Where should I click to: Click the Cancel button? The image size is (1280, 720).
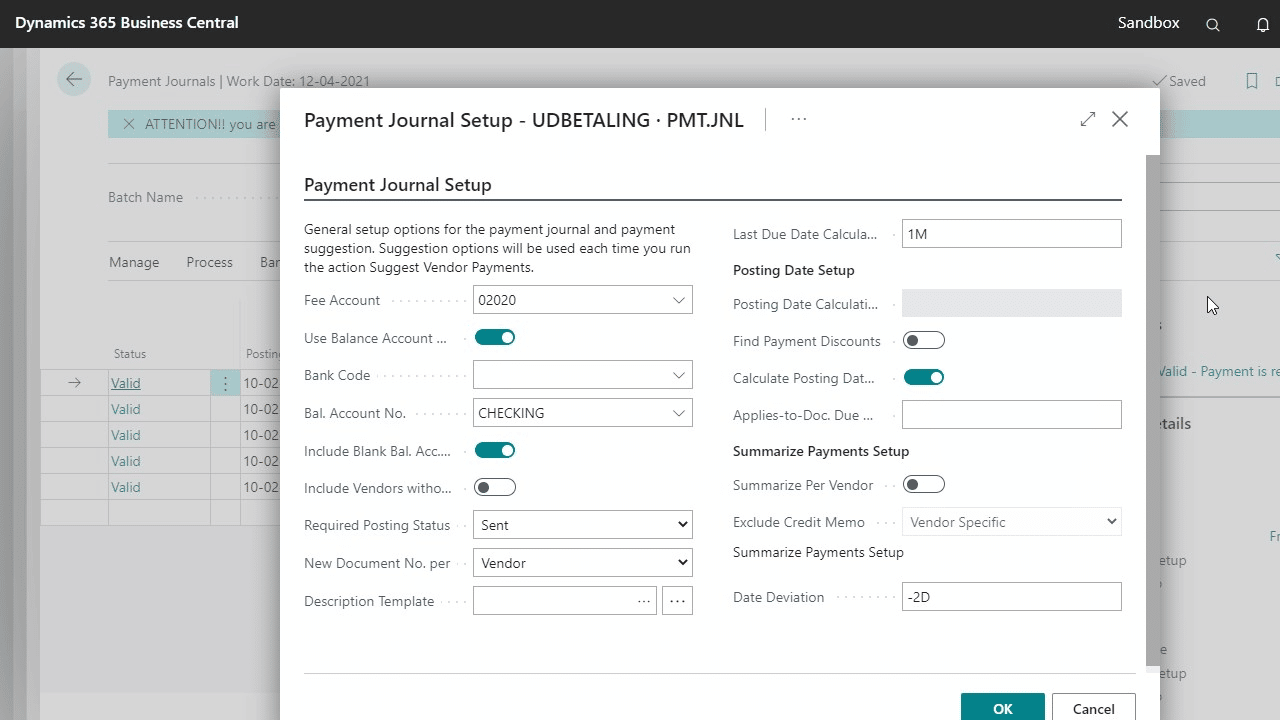point(1093,708)
